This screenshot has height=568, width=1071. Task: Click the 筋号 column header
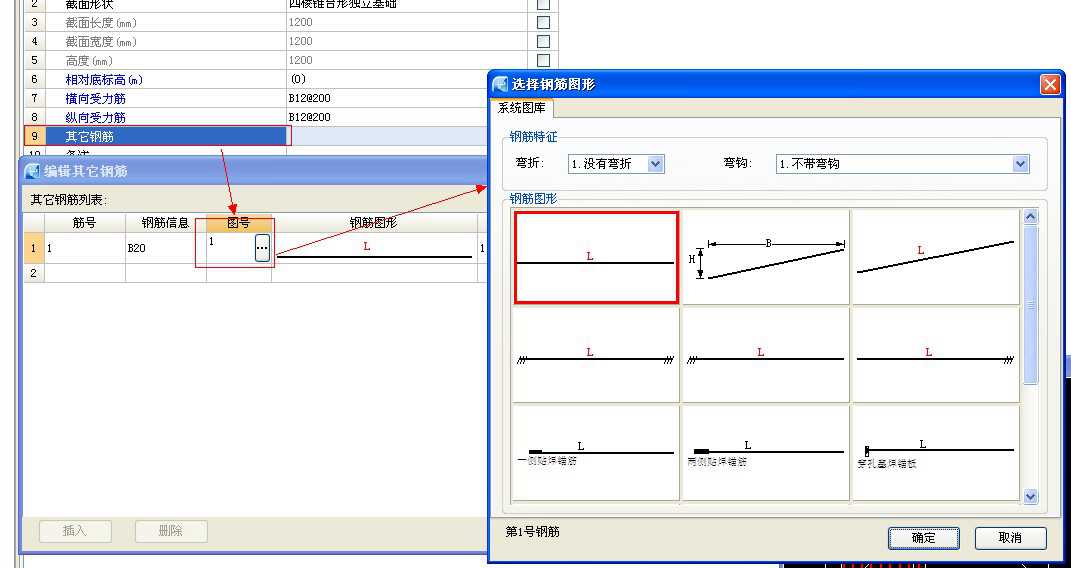pyautogui.click(x=85, y=223)
